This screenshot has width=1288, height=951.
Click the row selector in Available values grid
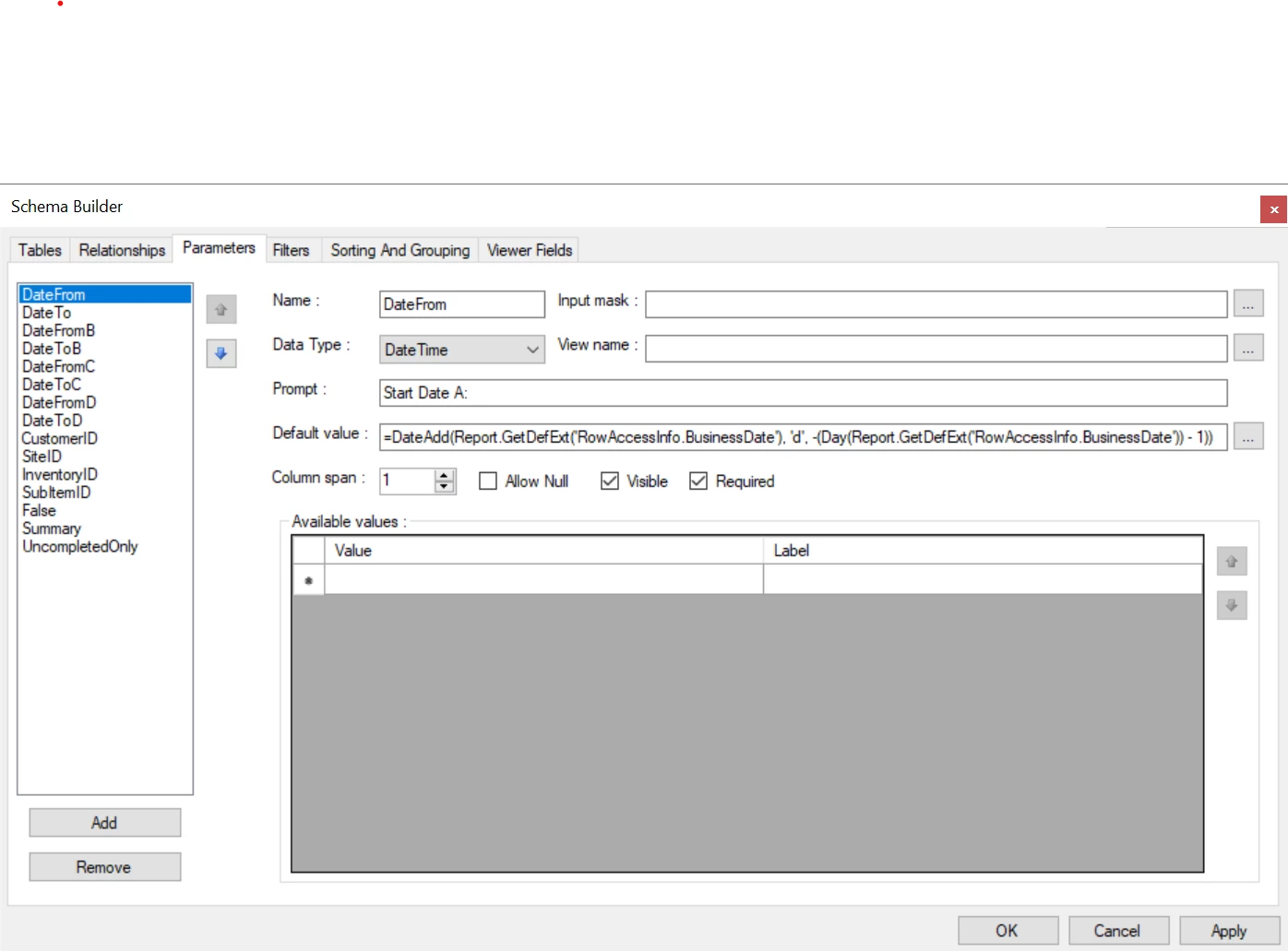pos(308,579)
